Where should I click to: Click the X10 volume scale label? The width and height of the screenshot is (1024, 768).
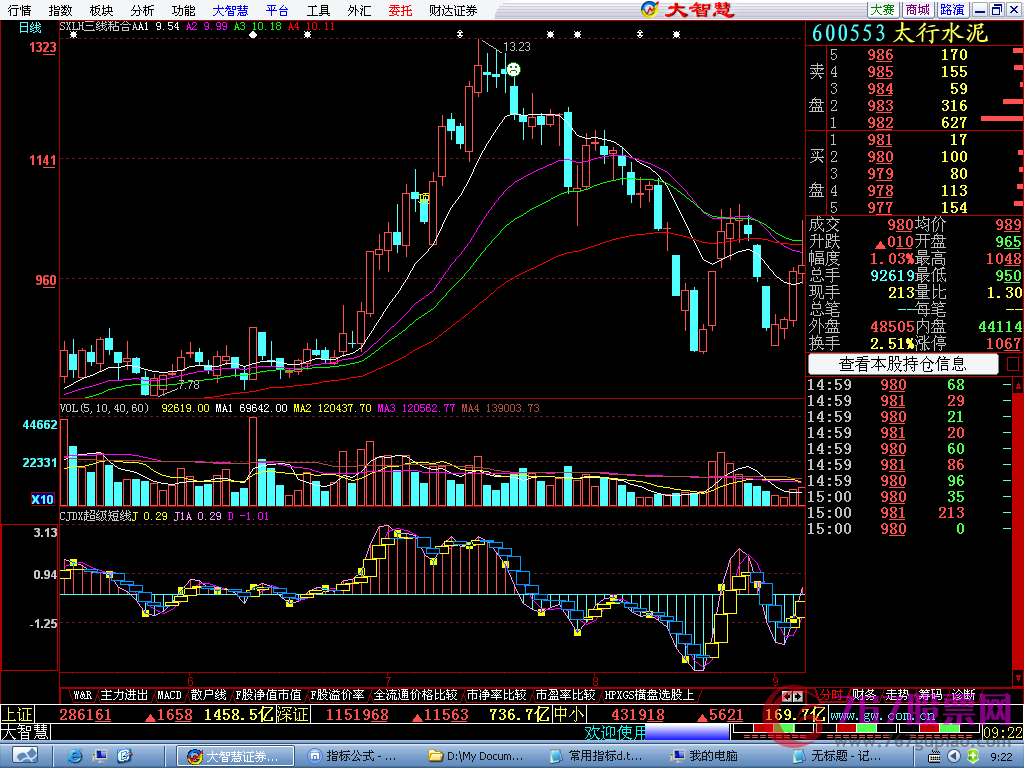42,500
